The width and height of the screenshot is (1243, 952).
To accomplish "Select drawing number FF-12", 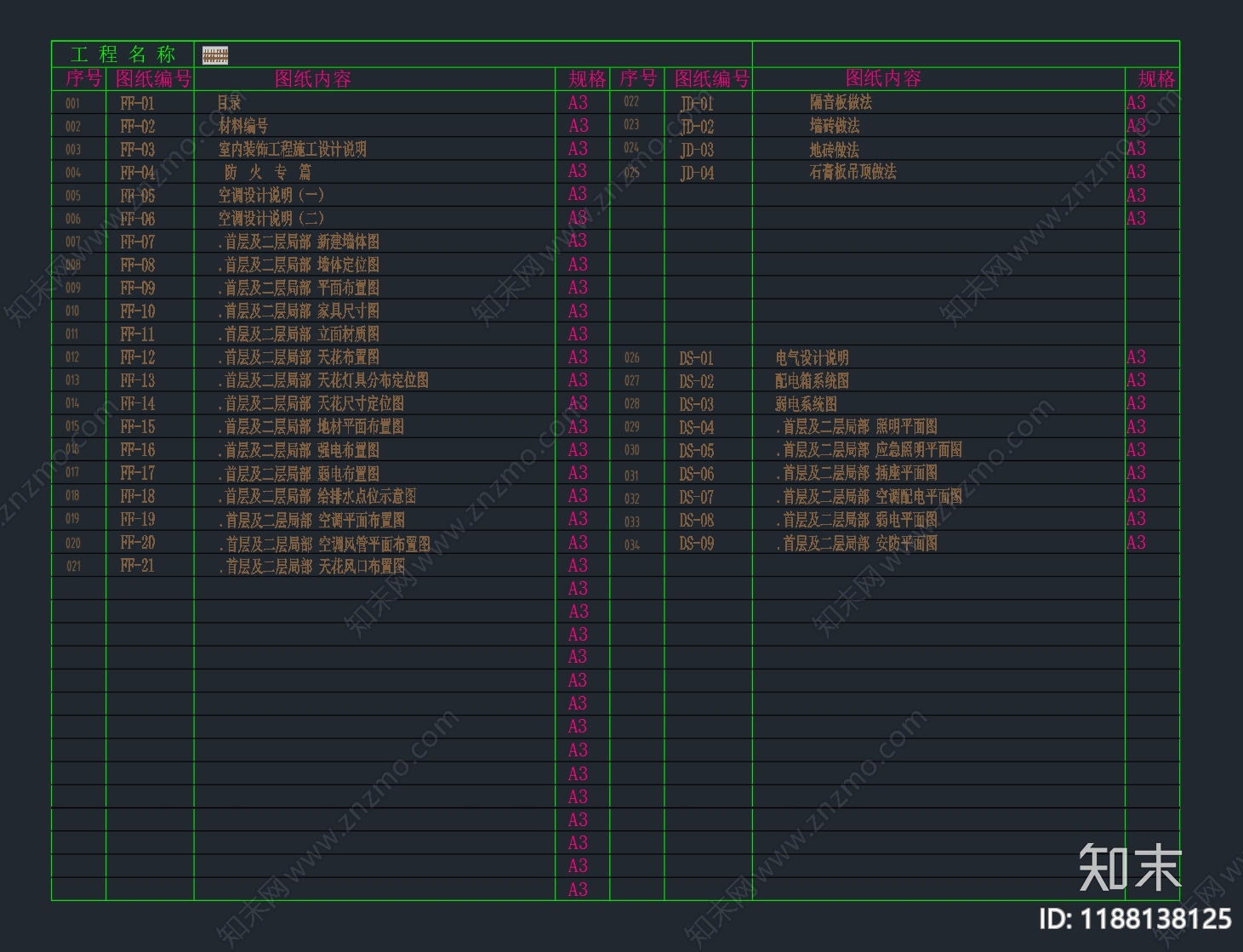I will tap(138, 358).
